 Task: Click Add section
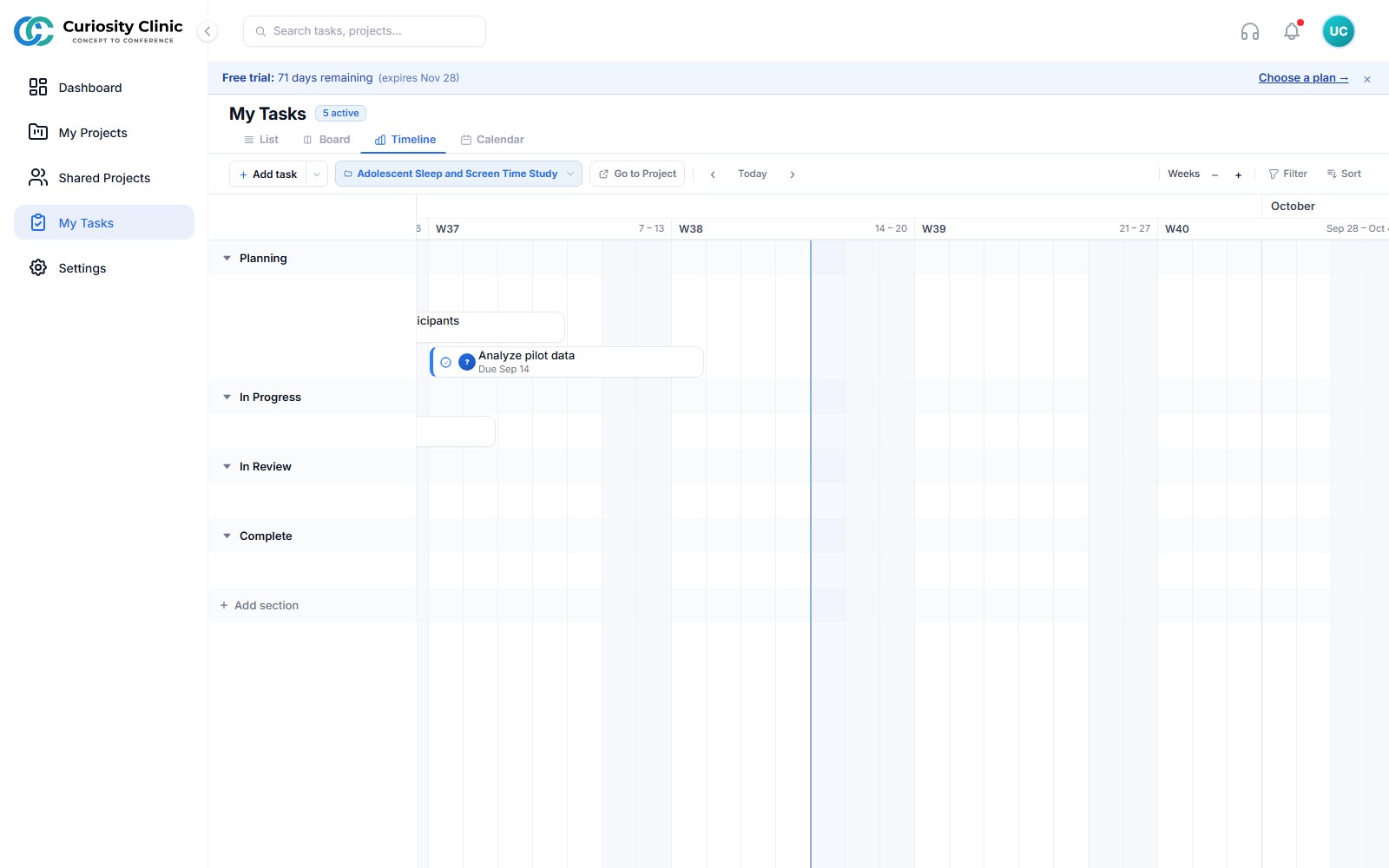click(x=259, y=605)
